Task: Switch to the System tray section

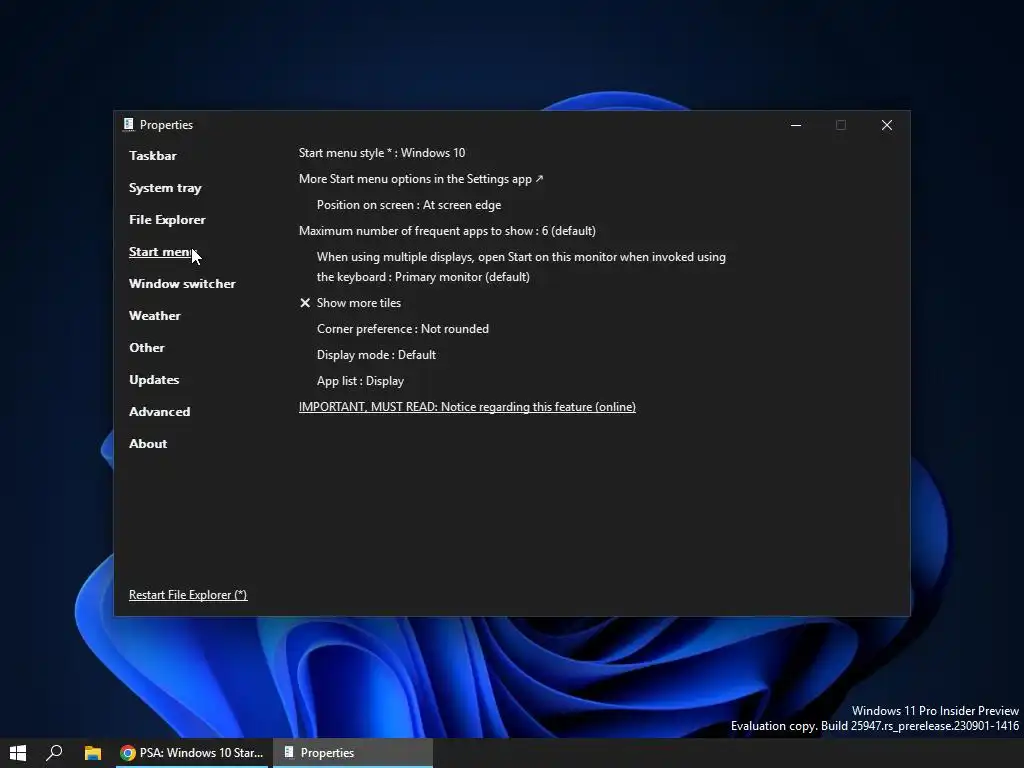Action: click(165, 187)
